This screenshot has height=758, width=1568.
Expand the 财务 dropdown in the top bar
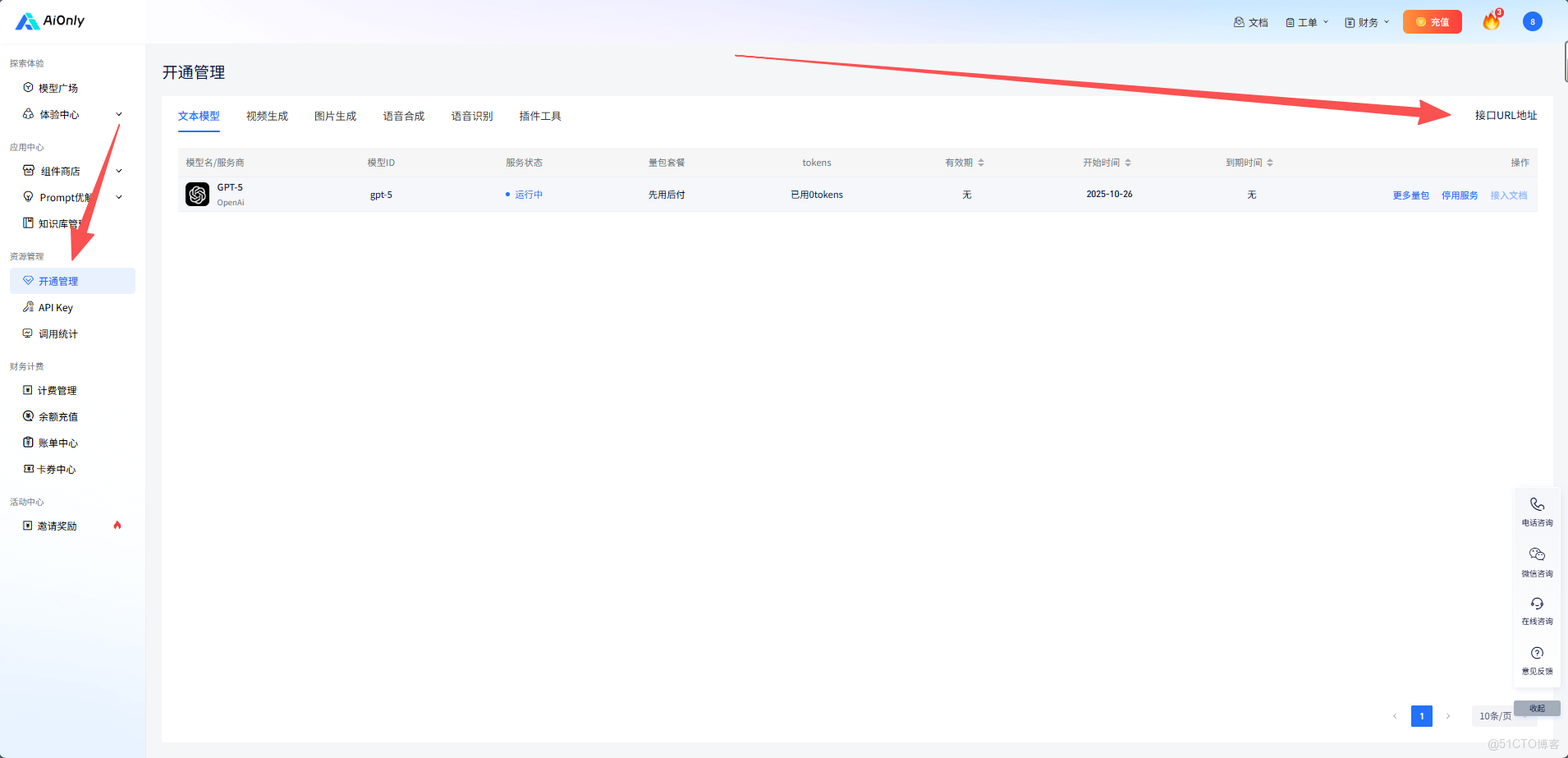pos(1367,22)
